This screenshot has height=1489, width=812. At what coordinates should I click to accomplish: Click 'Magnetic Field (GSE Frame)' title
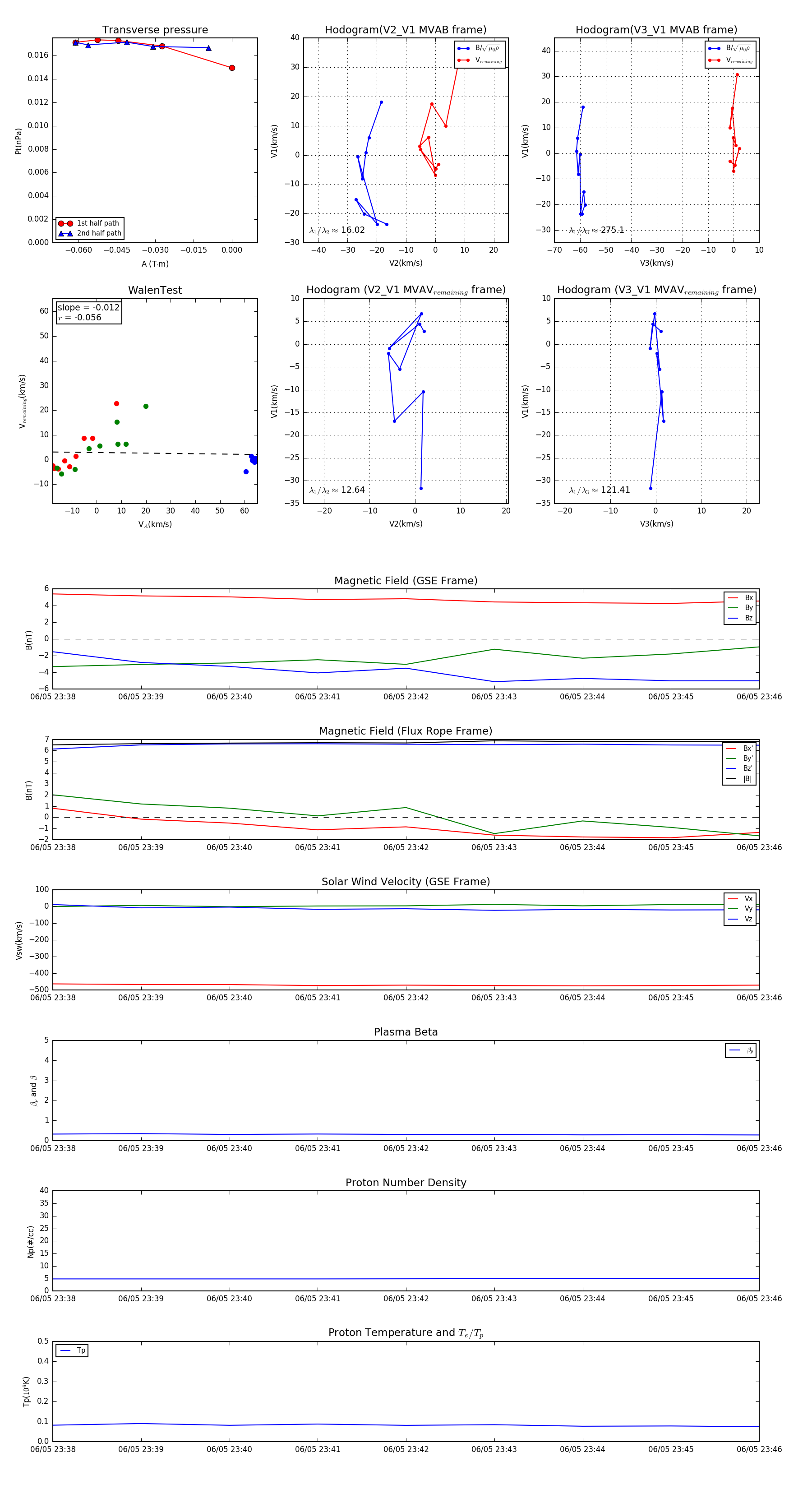coord(406,581)
